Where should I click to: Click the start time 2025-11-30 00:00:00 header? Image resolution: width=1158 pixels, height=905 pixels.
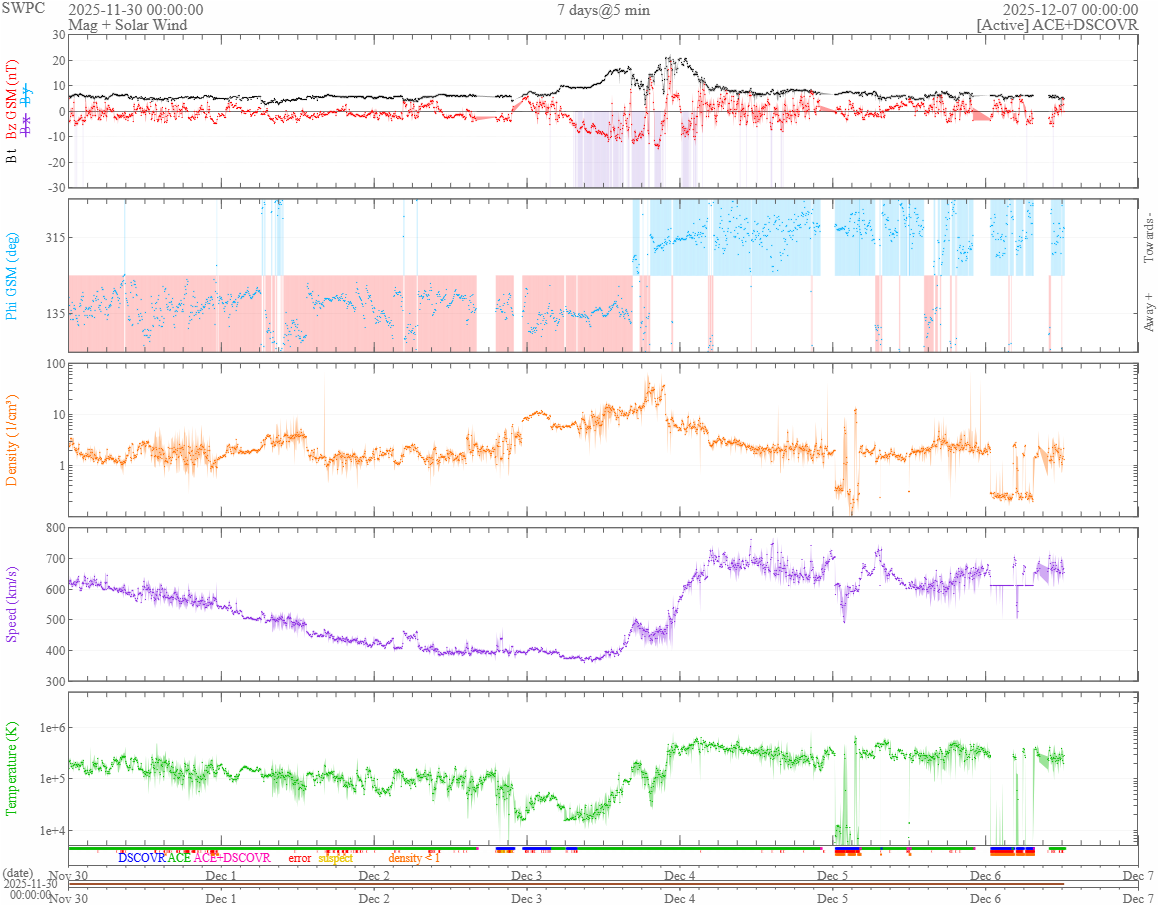pos(136,10)
